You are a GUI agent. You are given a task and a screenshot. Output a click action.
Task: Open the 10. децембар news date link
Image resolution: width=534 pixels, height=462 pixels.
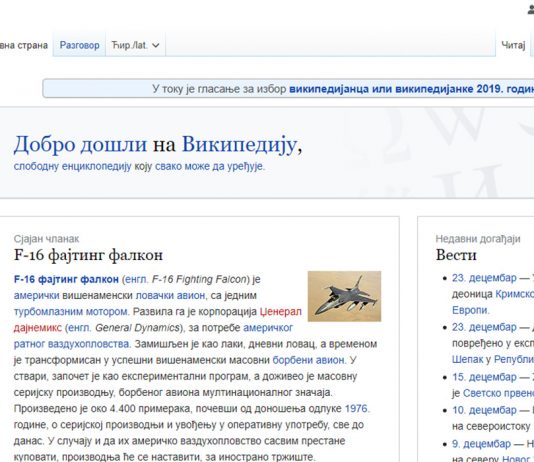484,410
